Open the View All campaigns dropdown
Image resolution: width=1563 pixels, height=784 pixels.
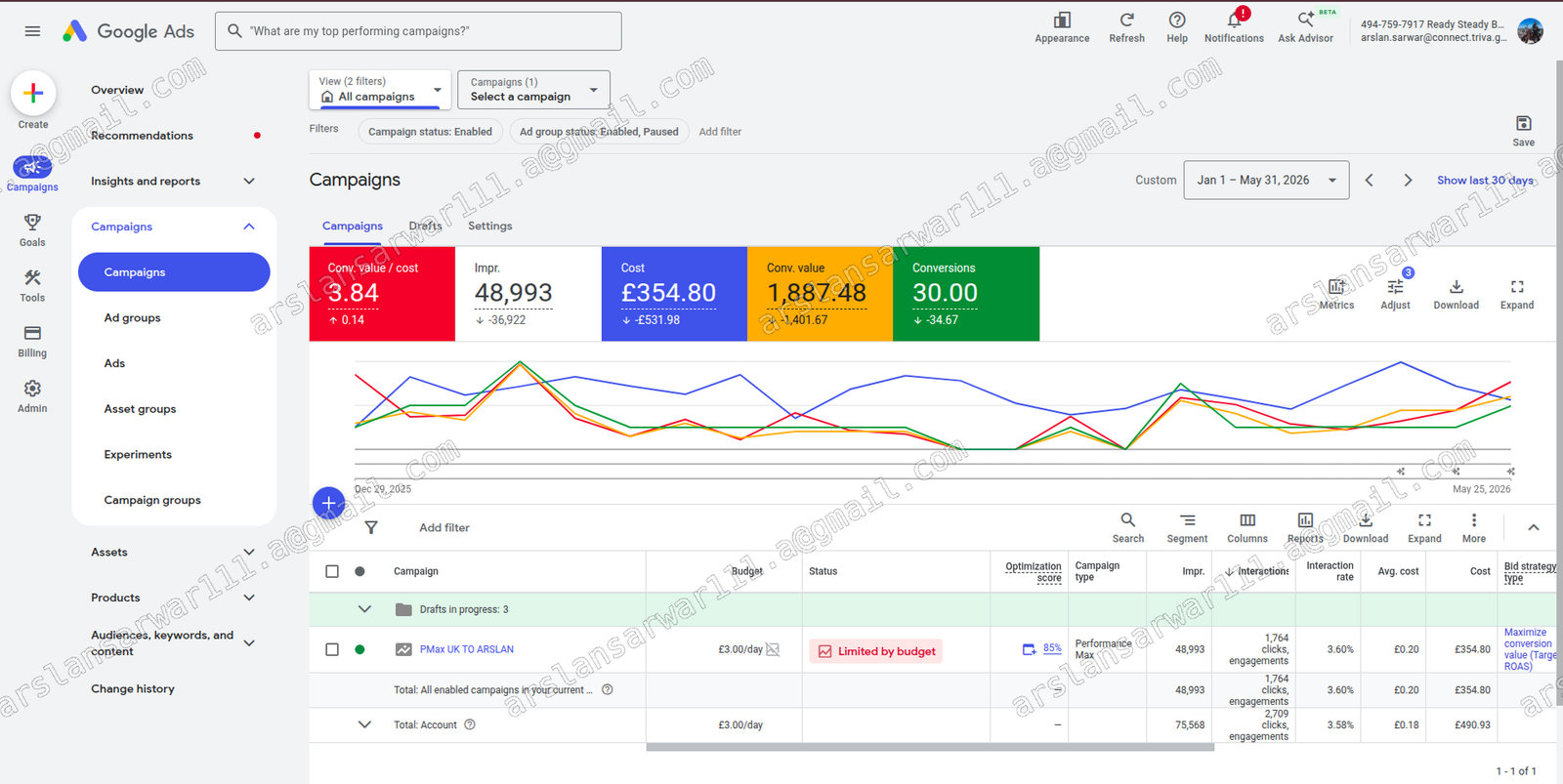pyautogui.click(x=380, y=89)
